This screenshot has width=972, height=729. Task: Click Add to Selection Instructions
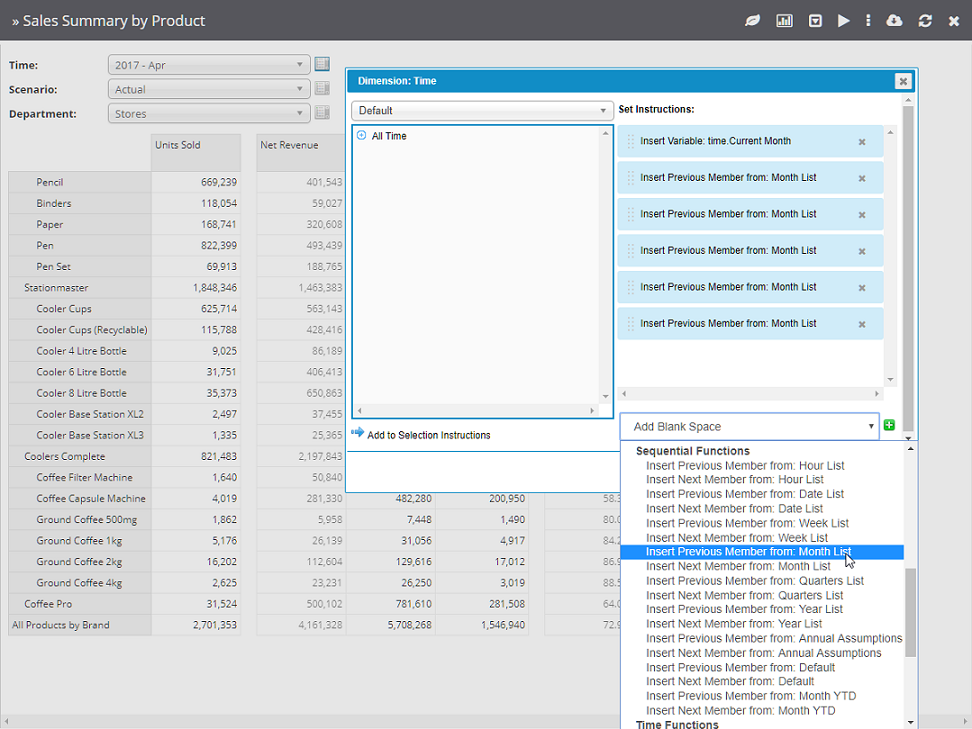coord(428,435)
